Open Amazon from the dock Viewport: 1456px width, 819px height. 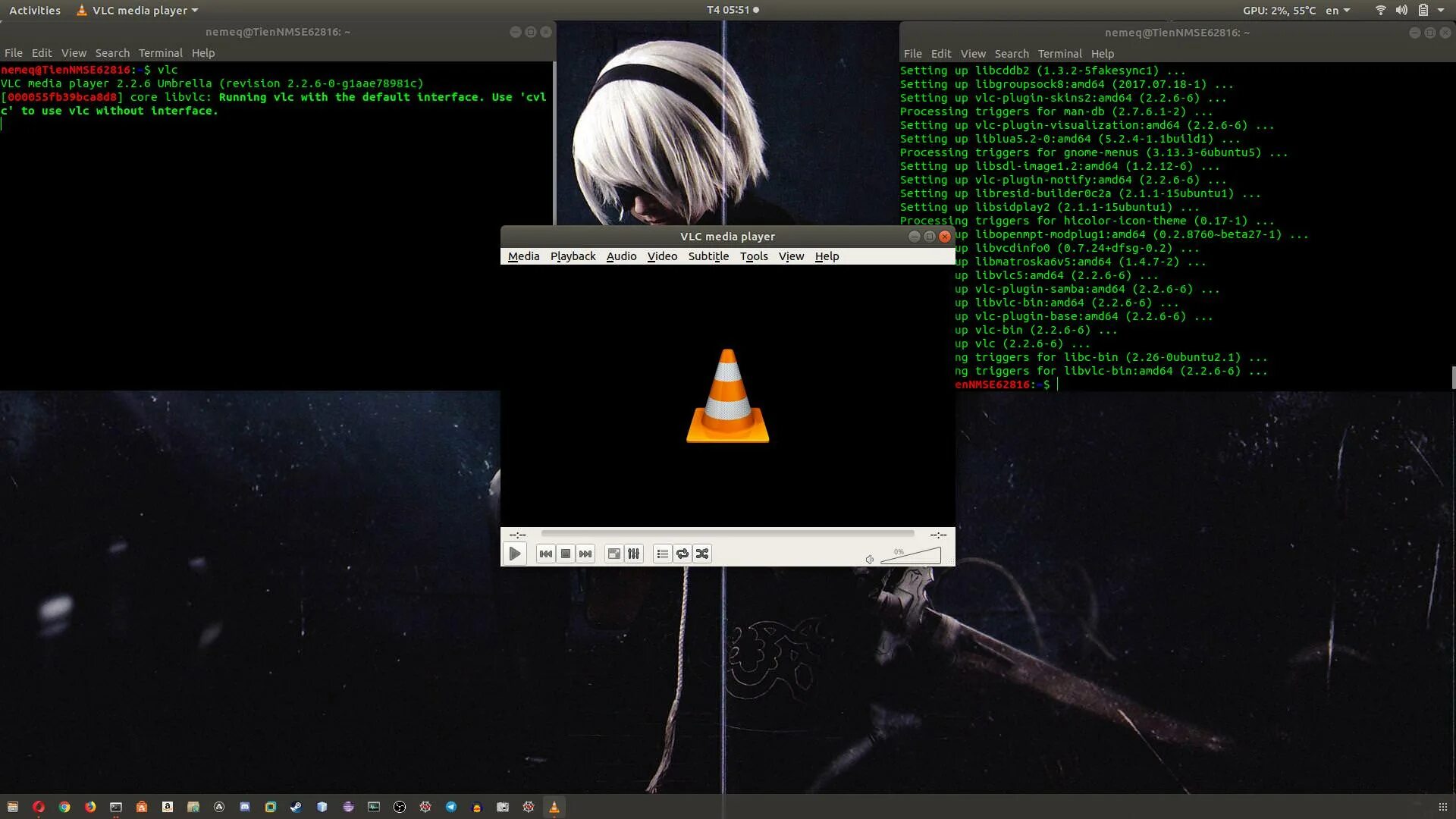[x=168, y=807]
